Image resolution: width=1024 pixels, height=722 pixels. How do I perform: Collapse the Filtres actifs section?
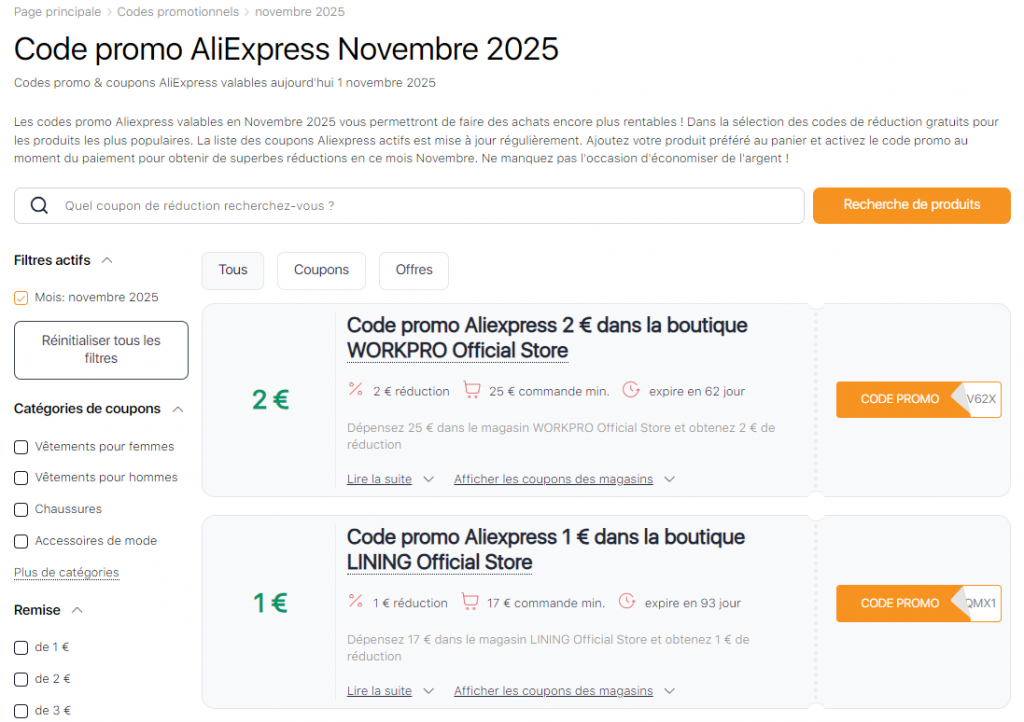(107, 260)
